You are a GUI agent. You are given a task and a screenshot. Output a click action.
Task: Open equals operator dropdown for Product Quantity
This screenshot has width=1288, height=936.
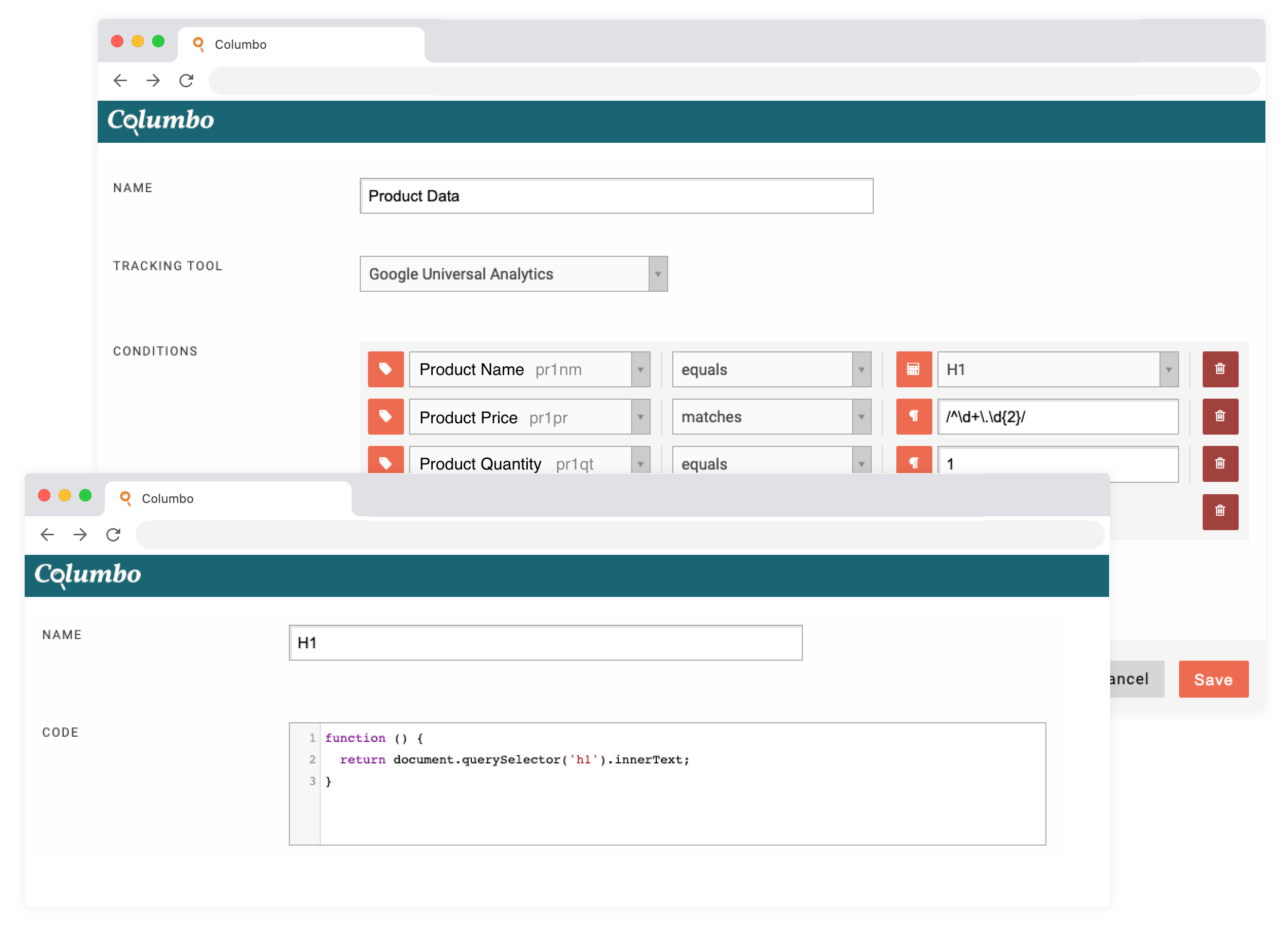[771, 461]
